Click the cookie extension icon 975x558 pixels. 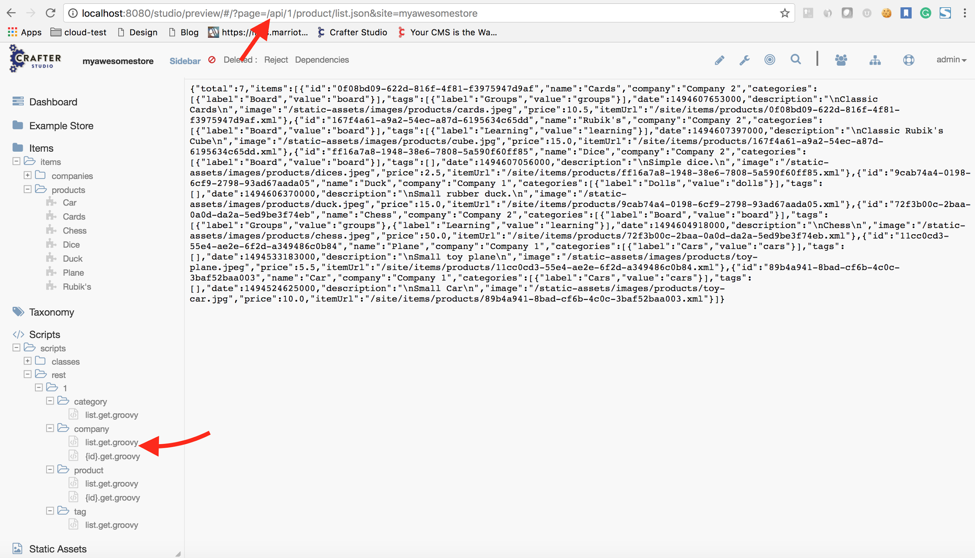click(x=886, y=13)
